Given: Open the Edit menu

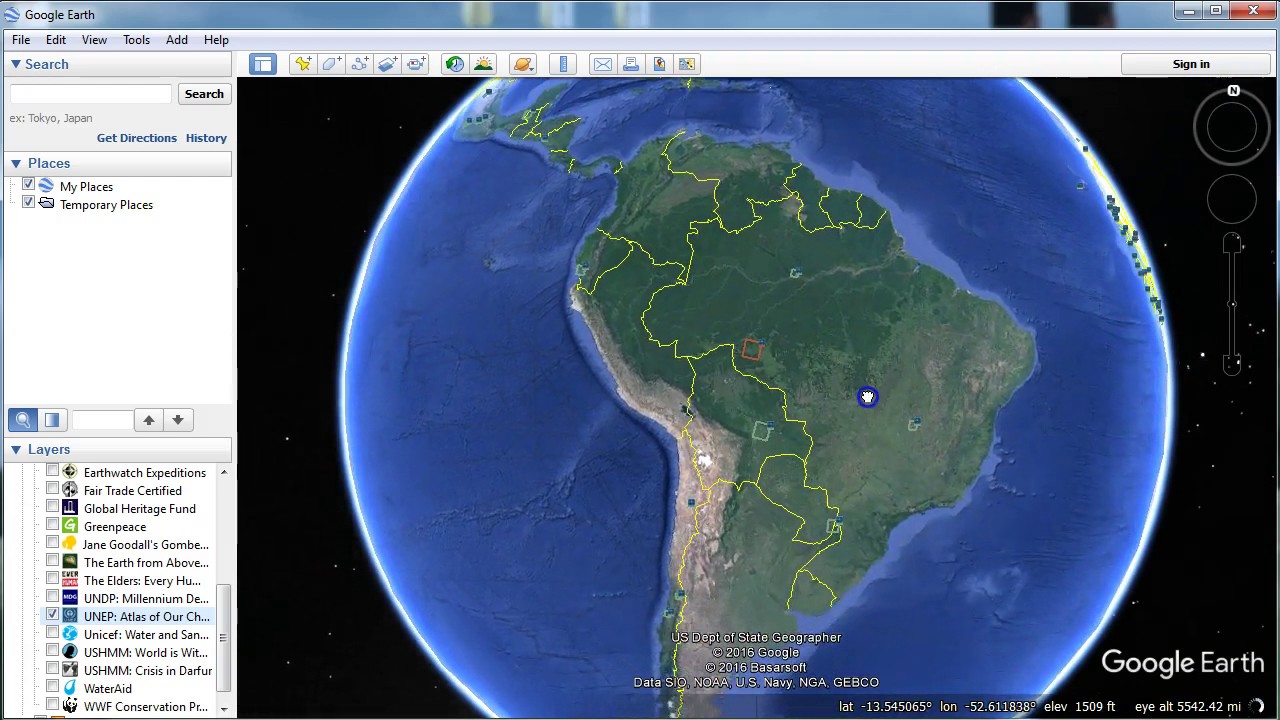Looking at the screenshot, I should (56, 40).
